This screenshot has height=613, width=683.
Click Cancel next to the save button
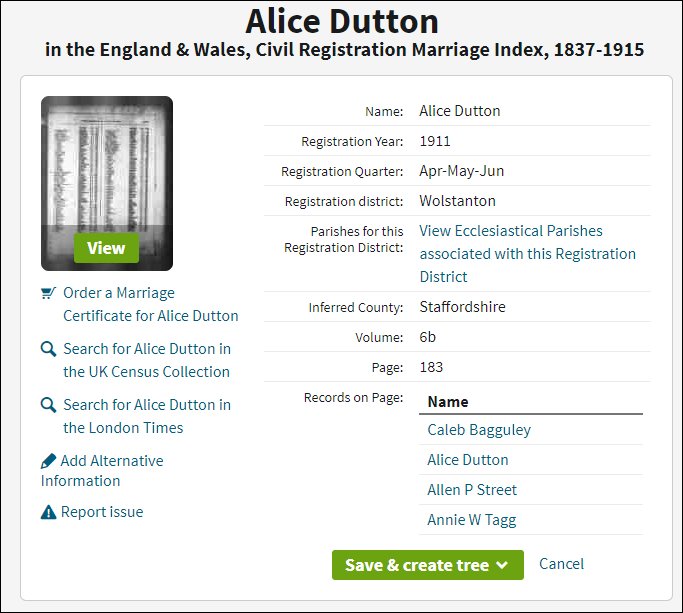[561, 564]
